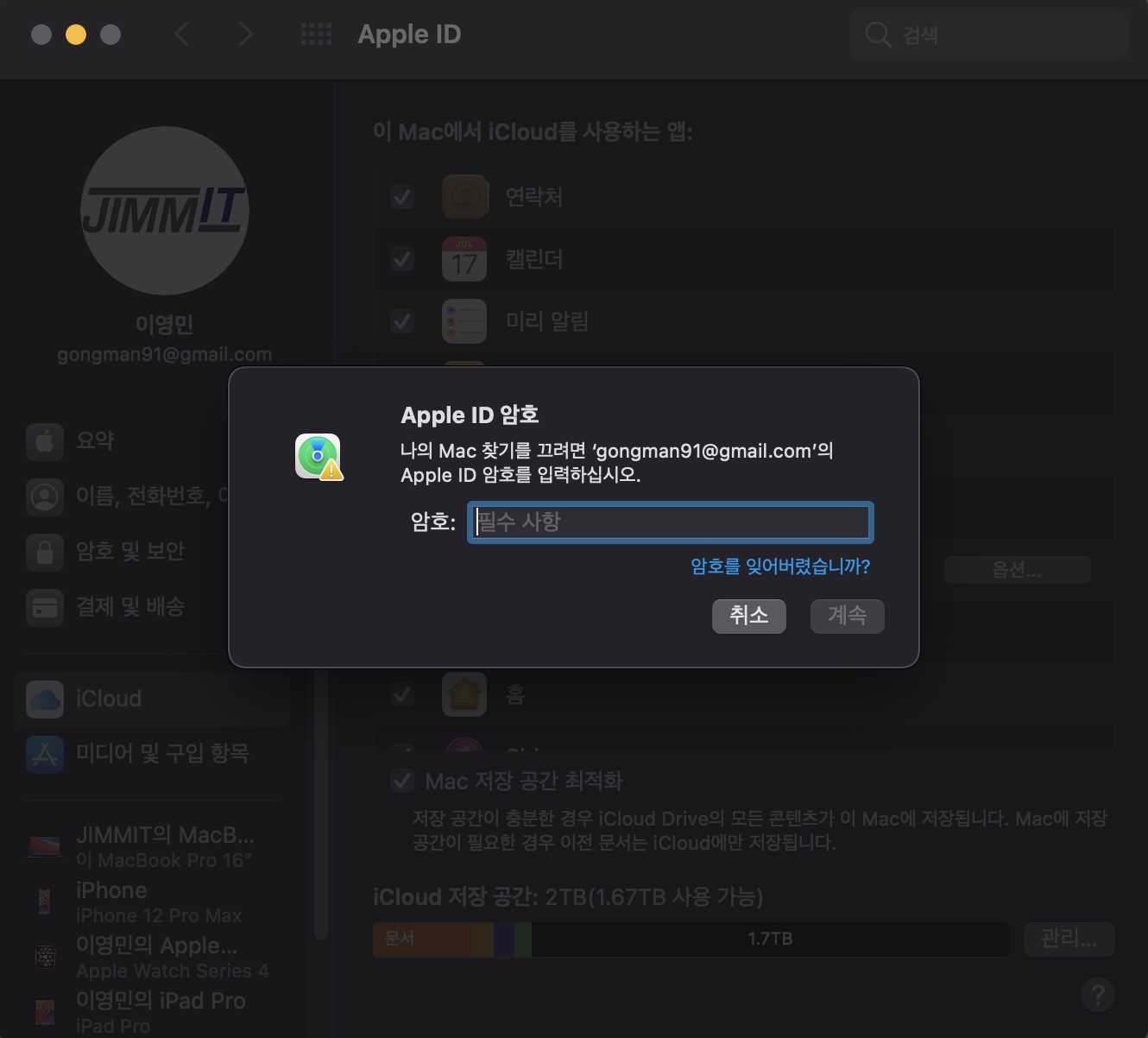Click the search magnifier icon
Image resolution: width=1148 pixels, height=1038 pixels.
pos(878,35)
